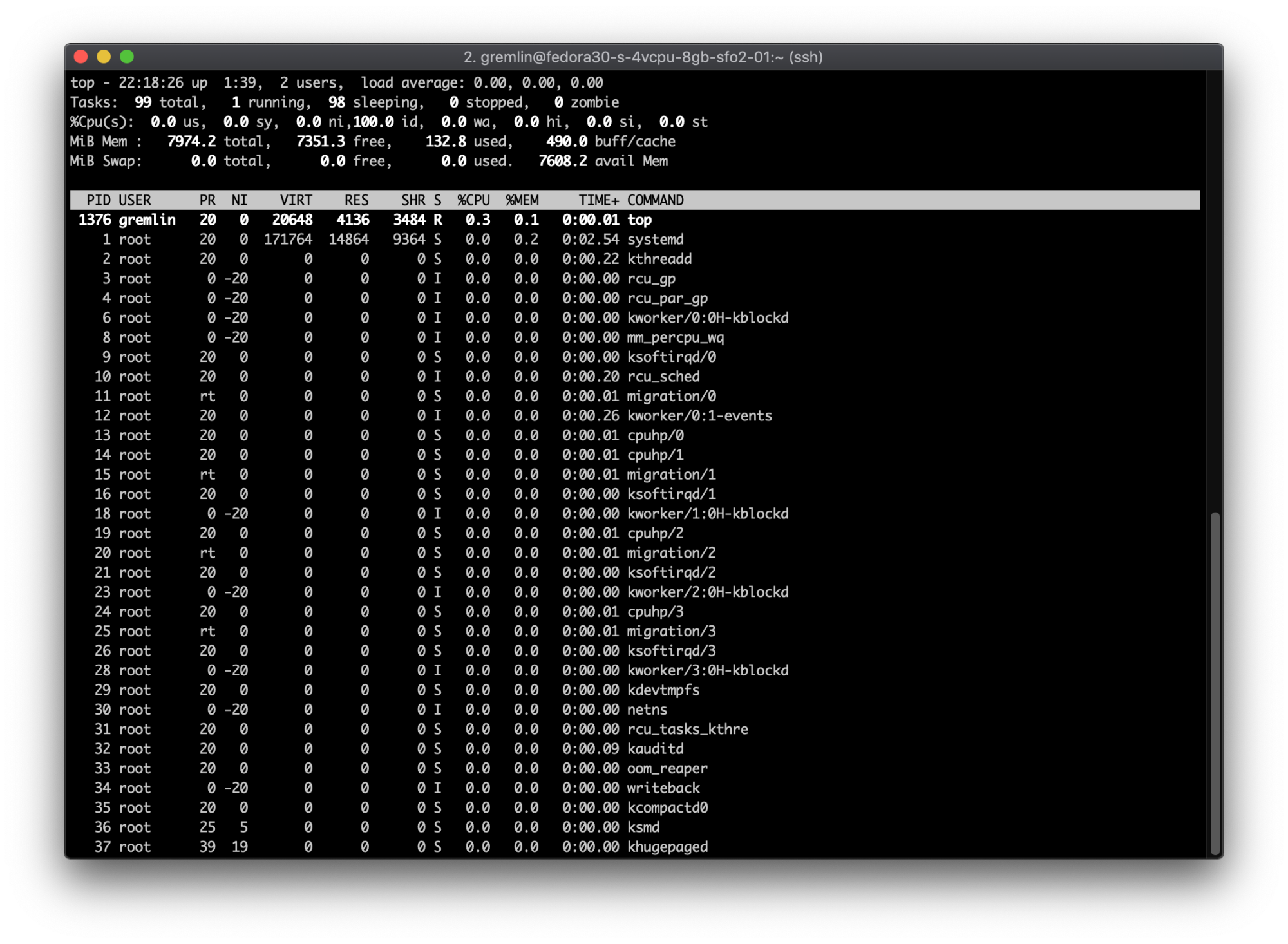The image size is (1288, 944).
Task: Click the 'ksoftirqd/2' process name
Action: coord(672,572)
